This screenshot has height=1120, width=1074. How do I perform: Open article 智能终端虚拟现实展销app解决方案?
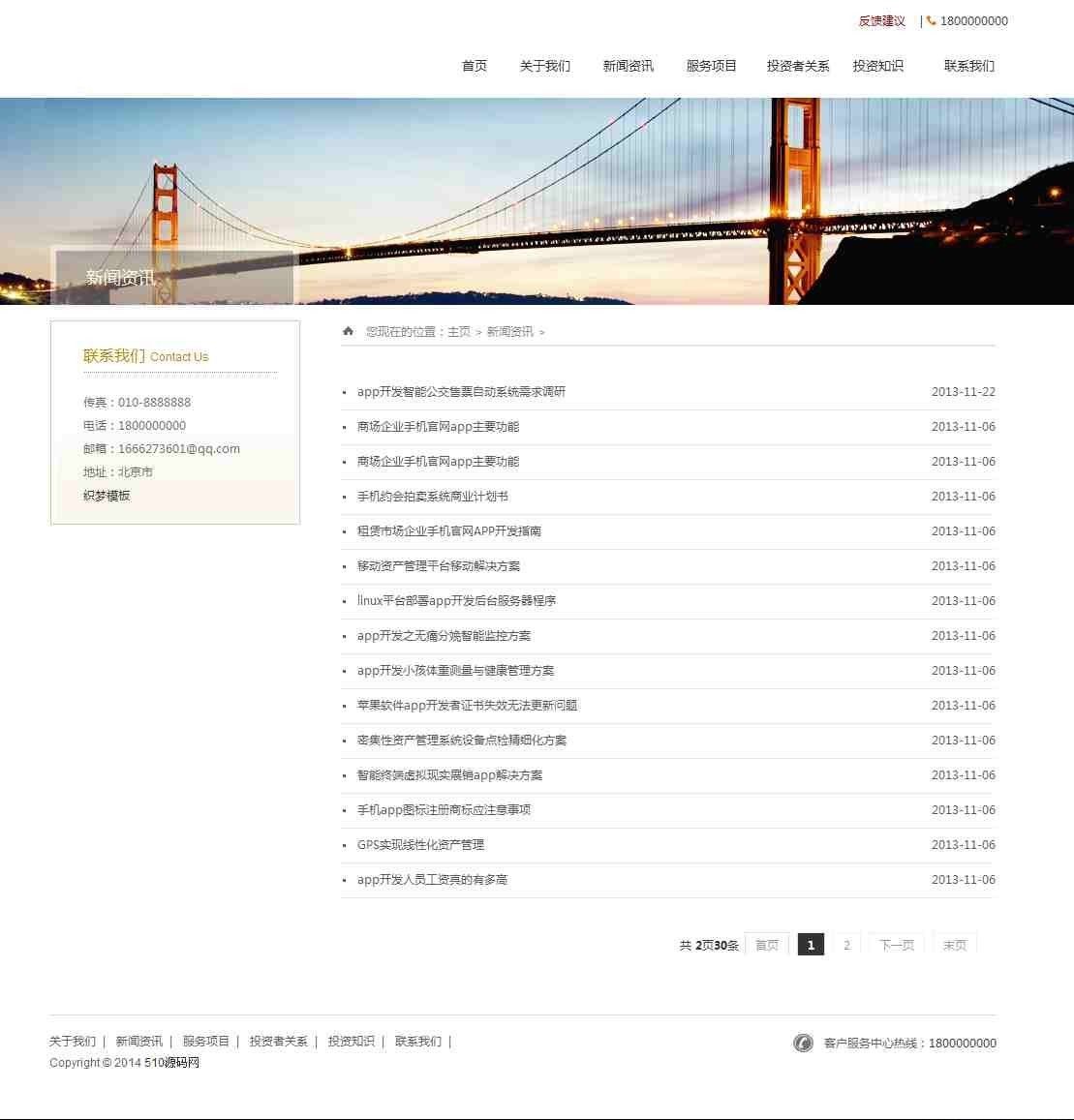click(x=449, y=775)
